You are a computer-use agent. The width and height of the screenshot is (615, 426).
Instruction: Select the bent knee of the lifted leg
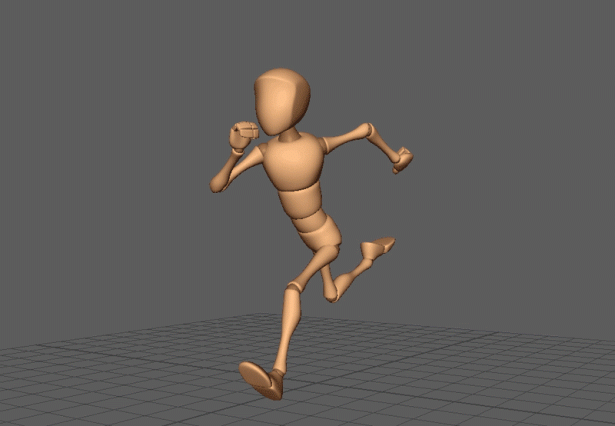point(333,291)
